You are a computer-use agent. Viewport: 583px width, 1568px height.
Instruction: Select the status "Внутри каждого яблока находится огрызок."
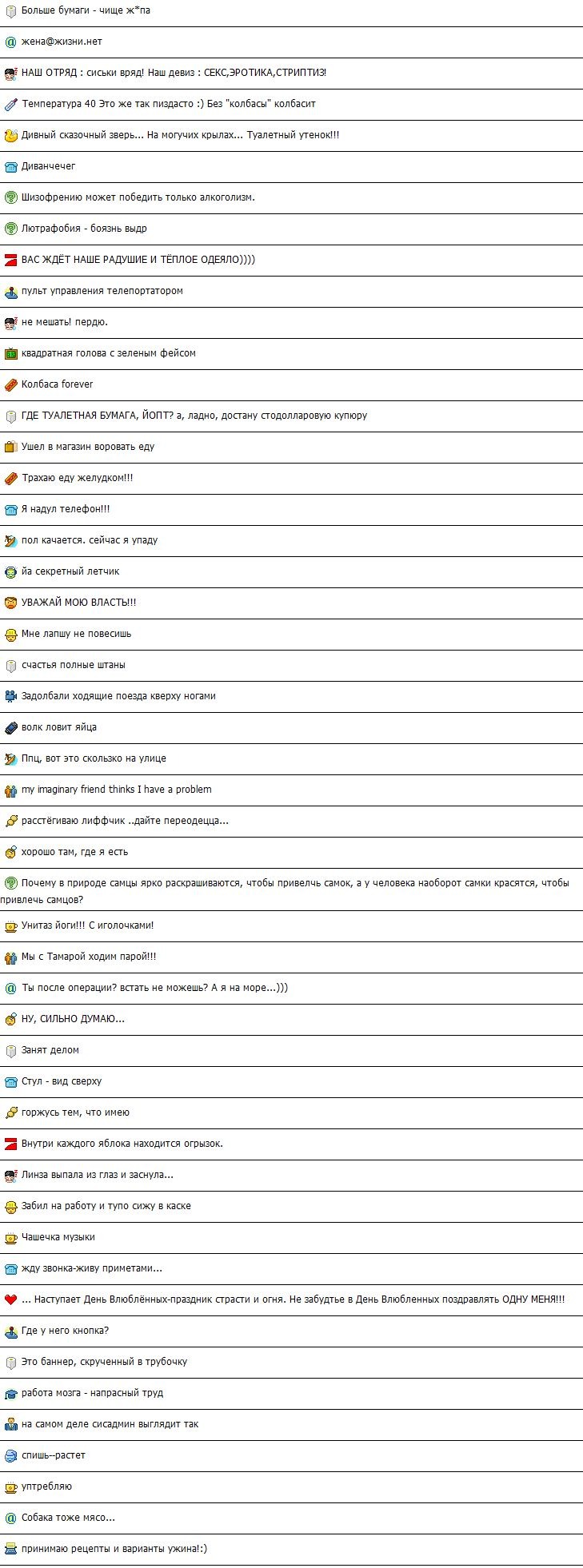pos(122,1144)
